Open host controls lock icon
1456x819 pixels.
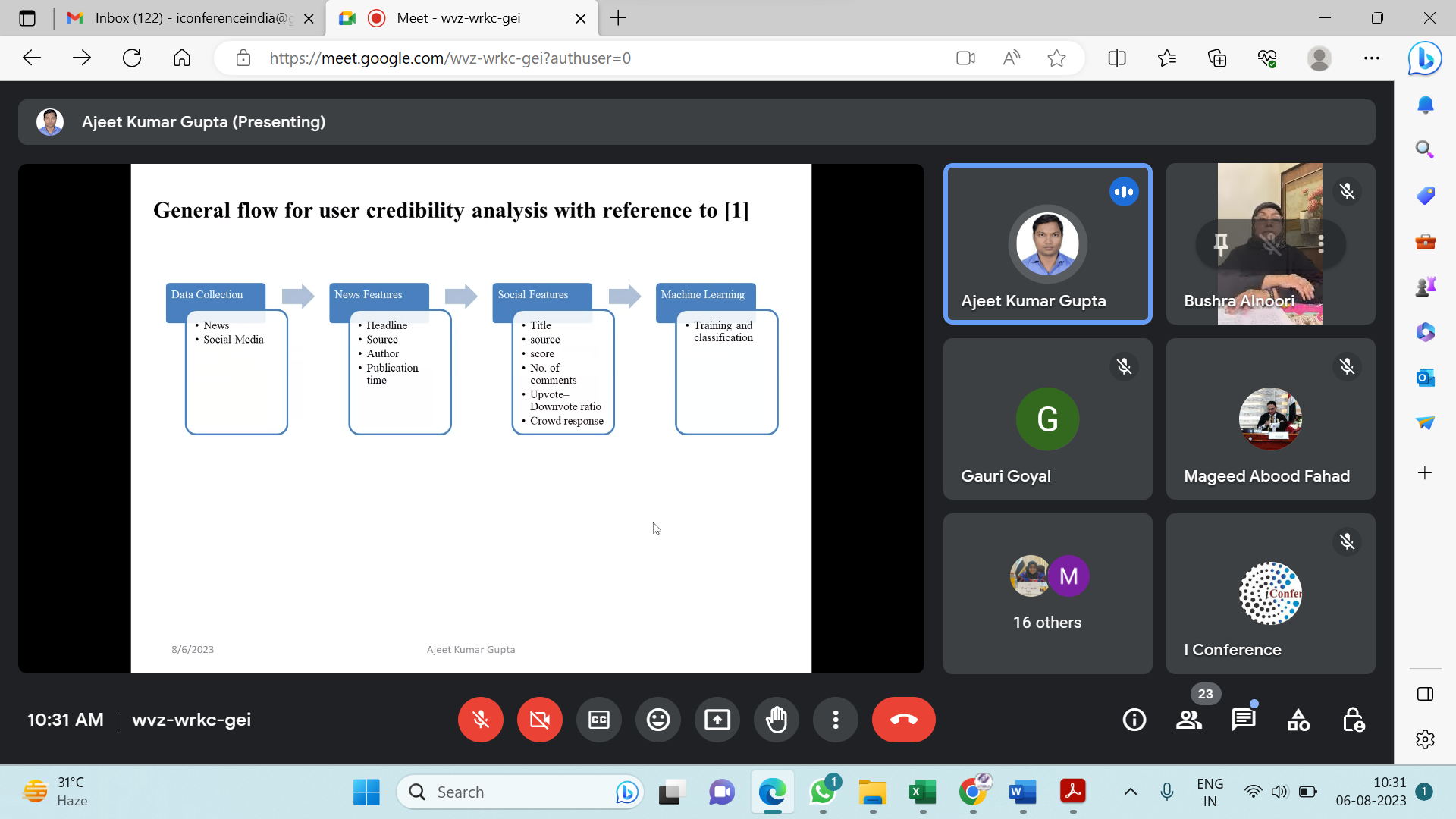(1354, 720)
